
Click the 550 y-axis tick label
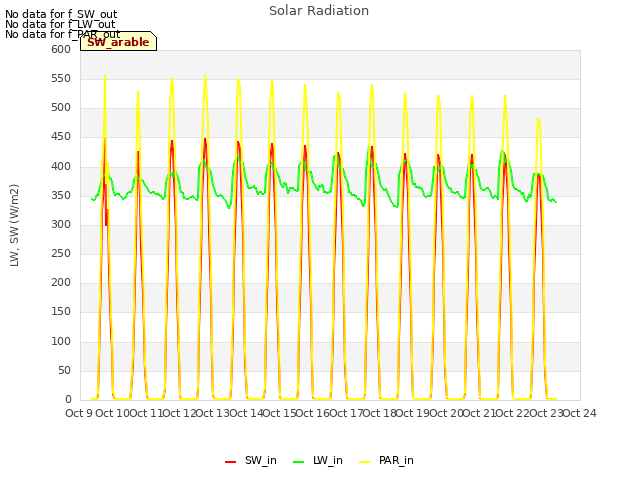pyautogui.click(x=61, y=78)
